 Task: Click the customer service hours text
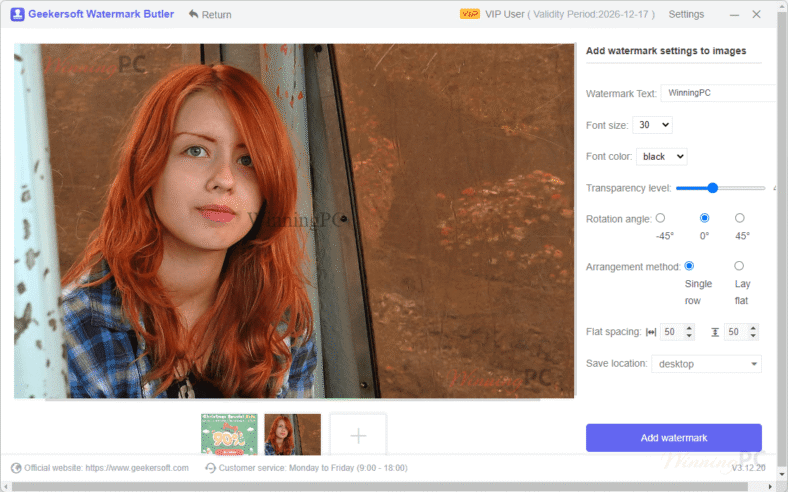pyautogui.click(x=313, y=468)
